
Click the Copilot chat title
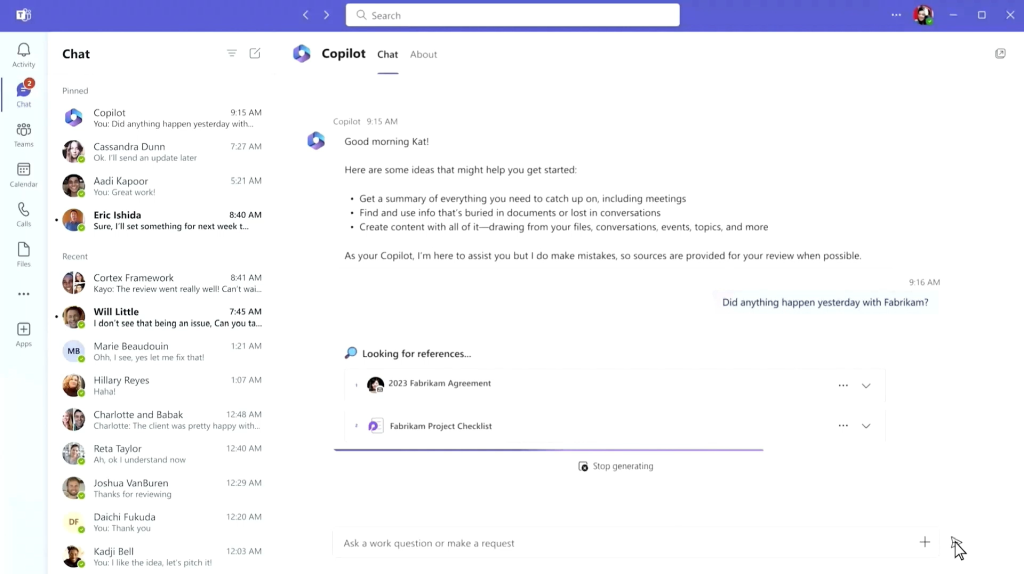point(344,54)
